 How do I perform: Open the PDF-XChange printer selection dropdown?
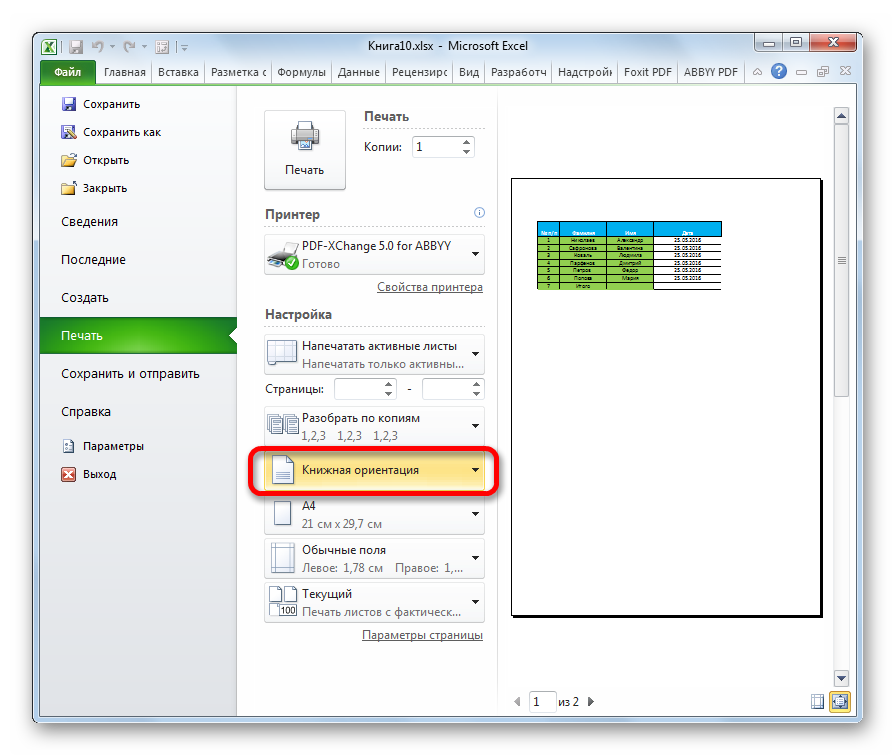[x=475, y=255]
